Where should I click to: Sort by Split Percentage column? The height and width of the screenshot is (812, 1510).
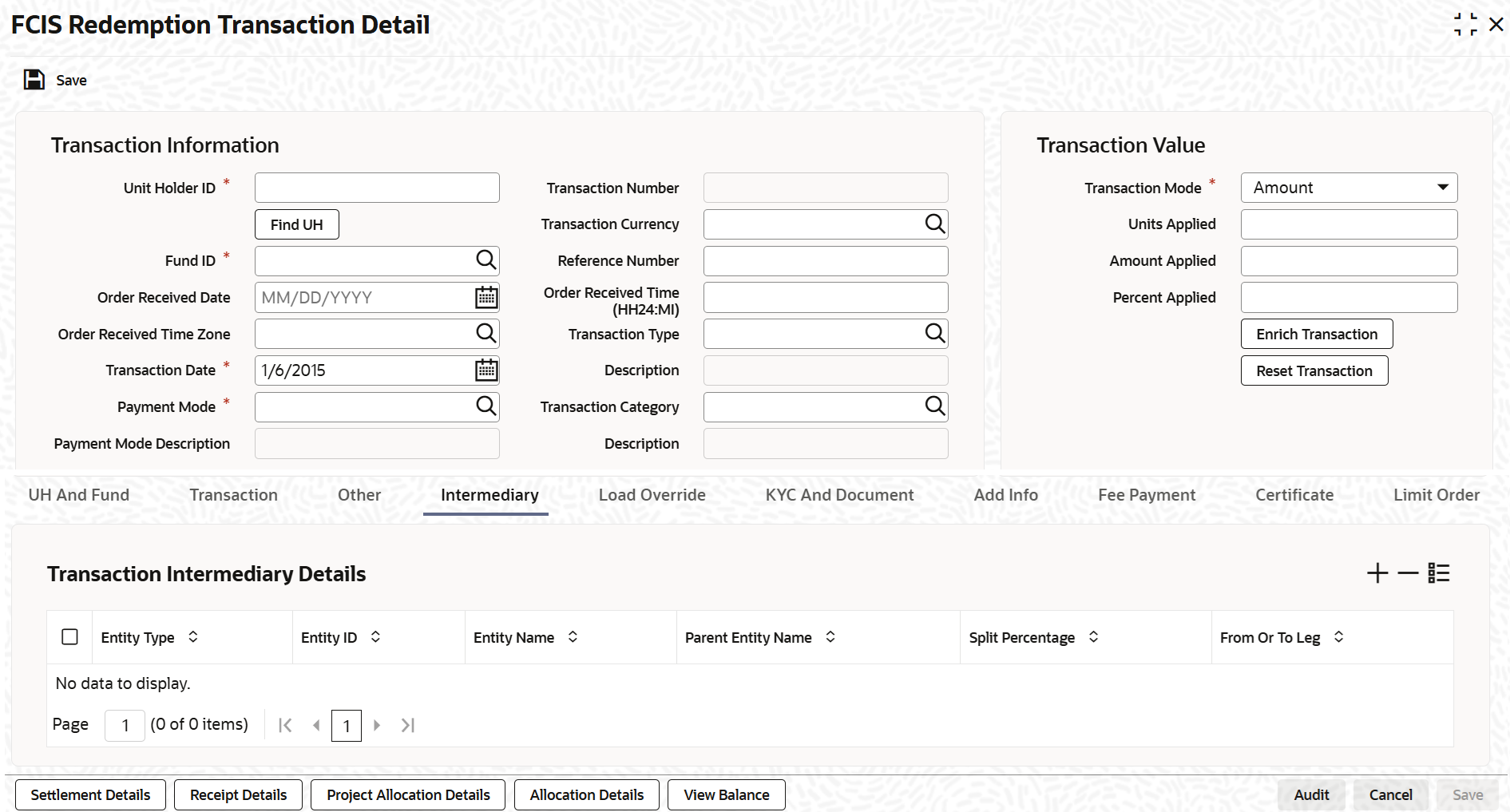click(x=1093, y=637)
